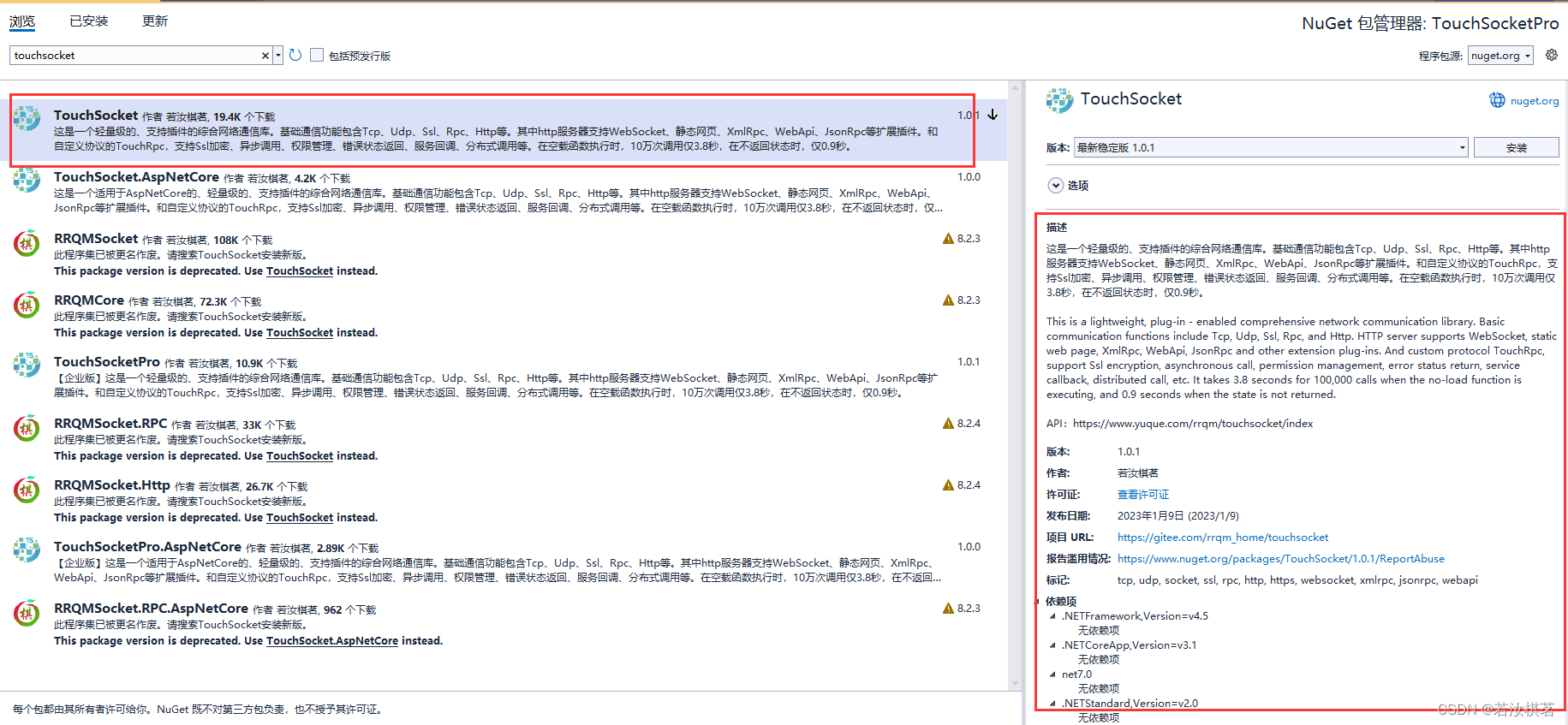Select the RRQMSocket.RPC package title
1568x725 pixels.
[x=110, y=424]
